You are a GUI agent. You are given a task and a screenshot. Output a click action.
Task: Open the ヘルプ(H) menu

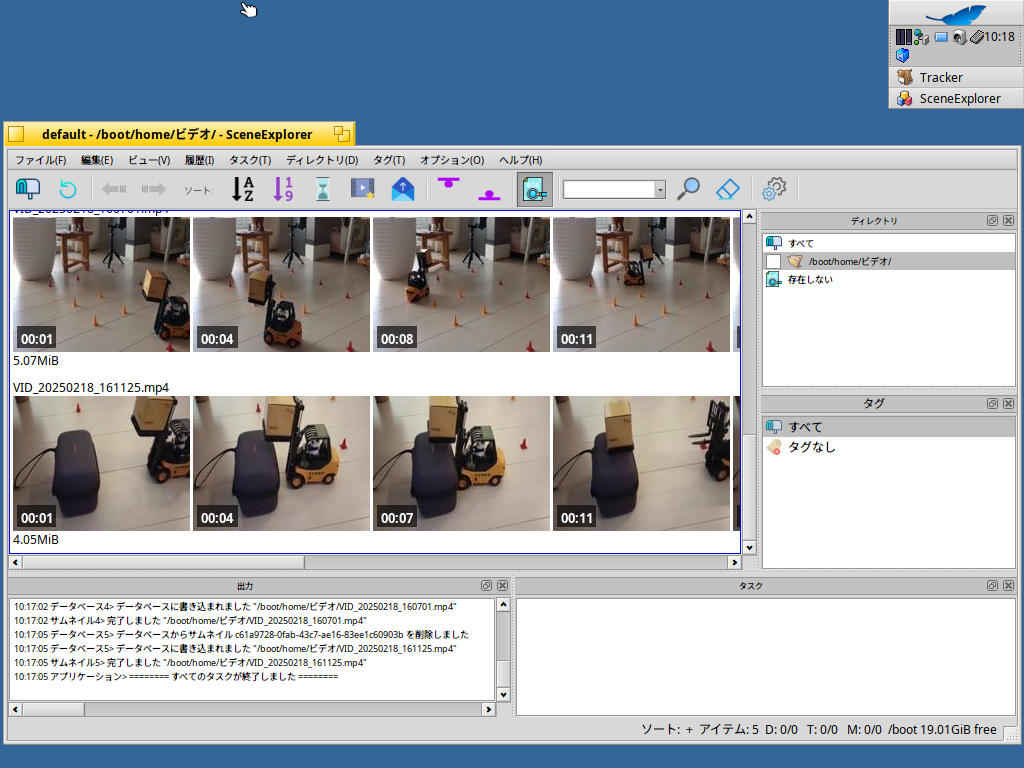(520, 160)
